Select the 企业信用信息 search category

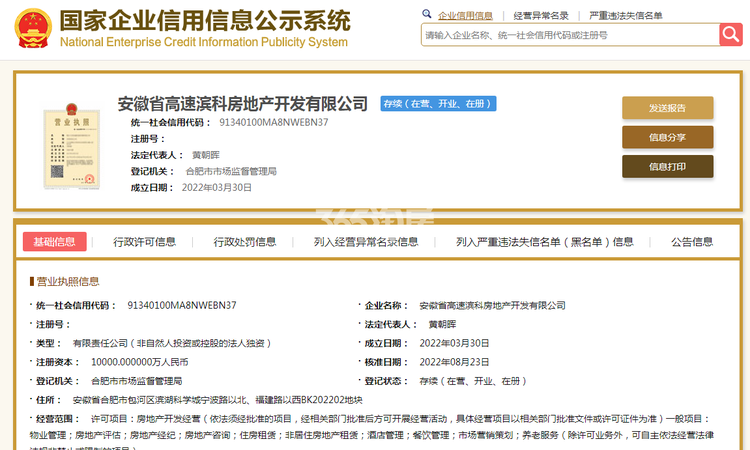pyautogui.click(x=465, y=16)
